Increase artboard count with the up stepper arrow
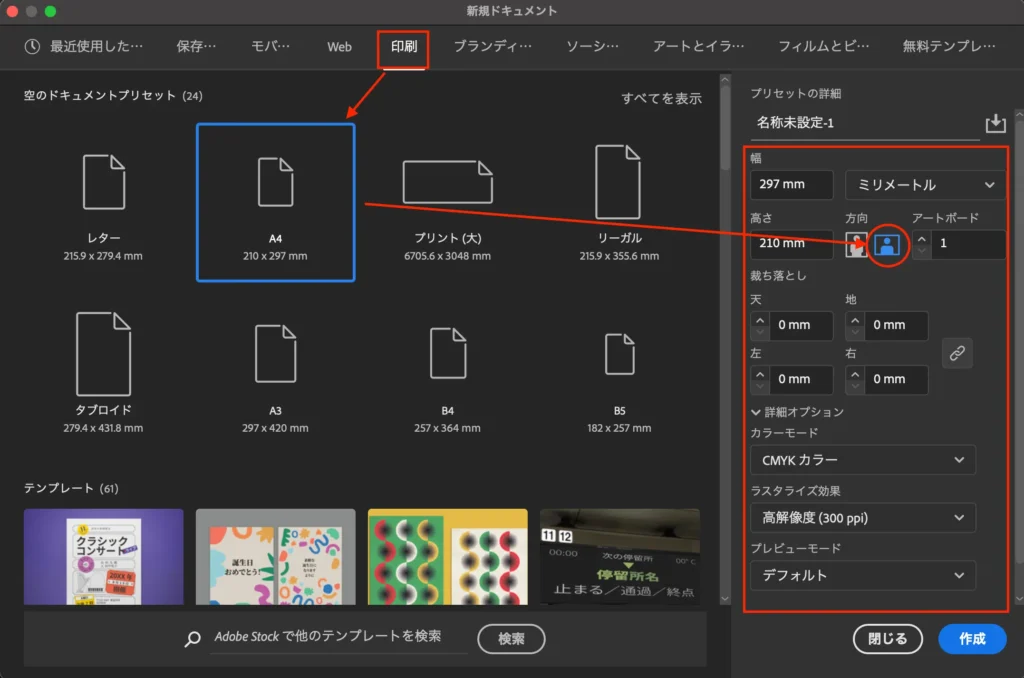 [920, 239]
